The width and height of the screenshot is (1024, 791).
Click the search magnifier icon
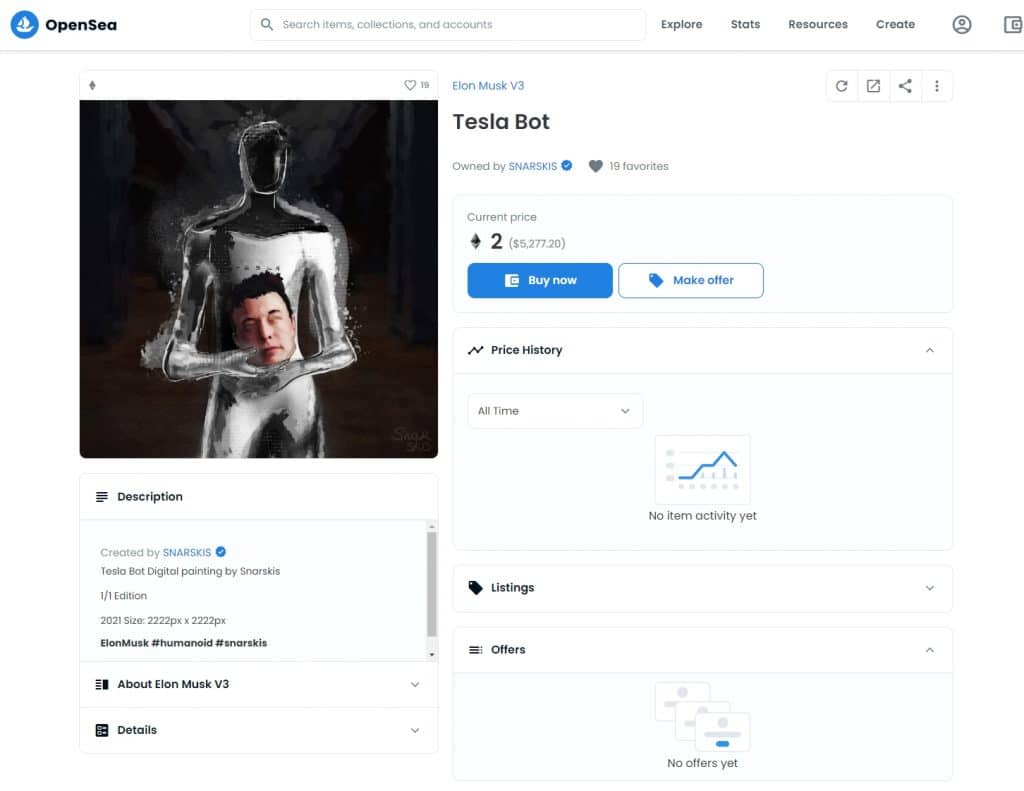point(266,25)
